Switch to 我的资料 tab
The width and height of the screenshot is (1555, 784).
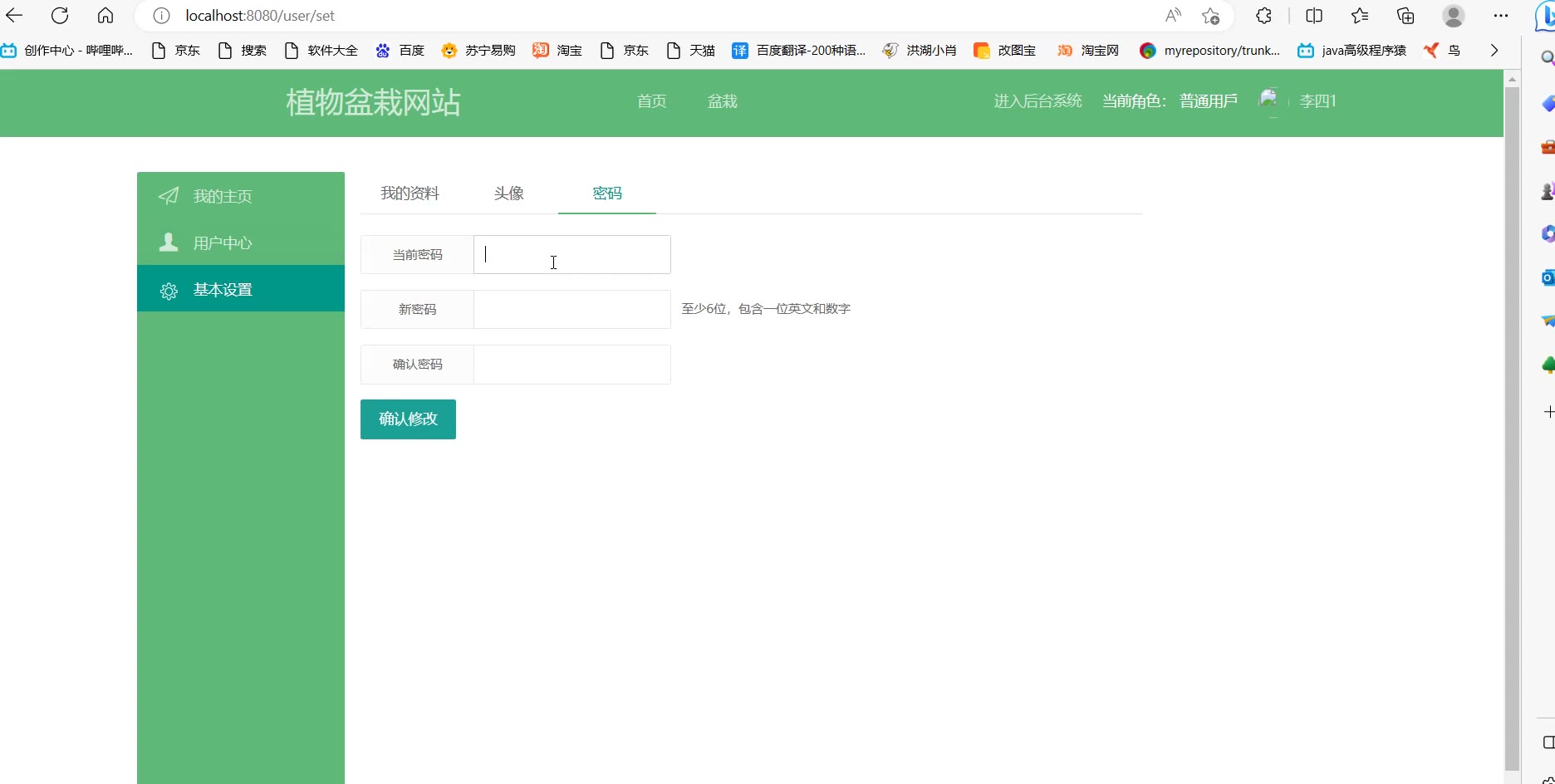[x=410, y=194]
